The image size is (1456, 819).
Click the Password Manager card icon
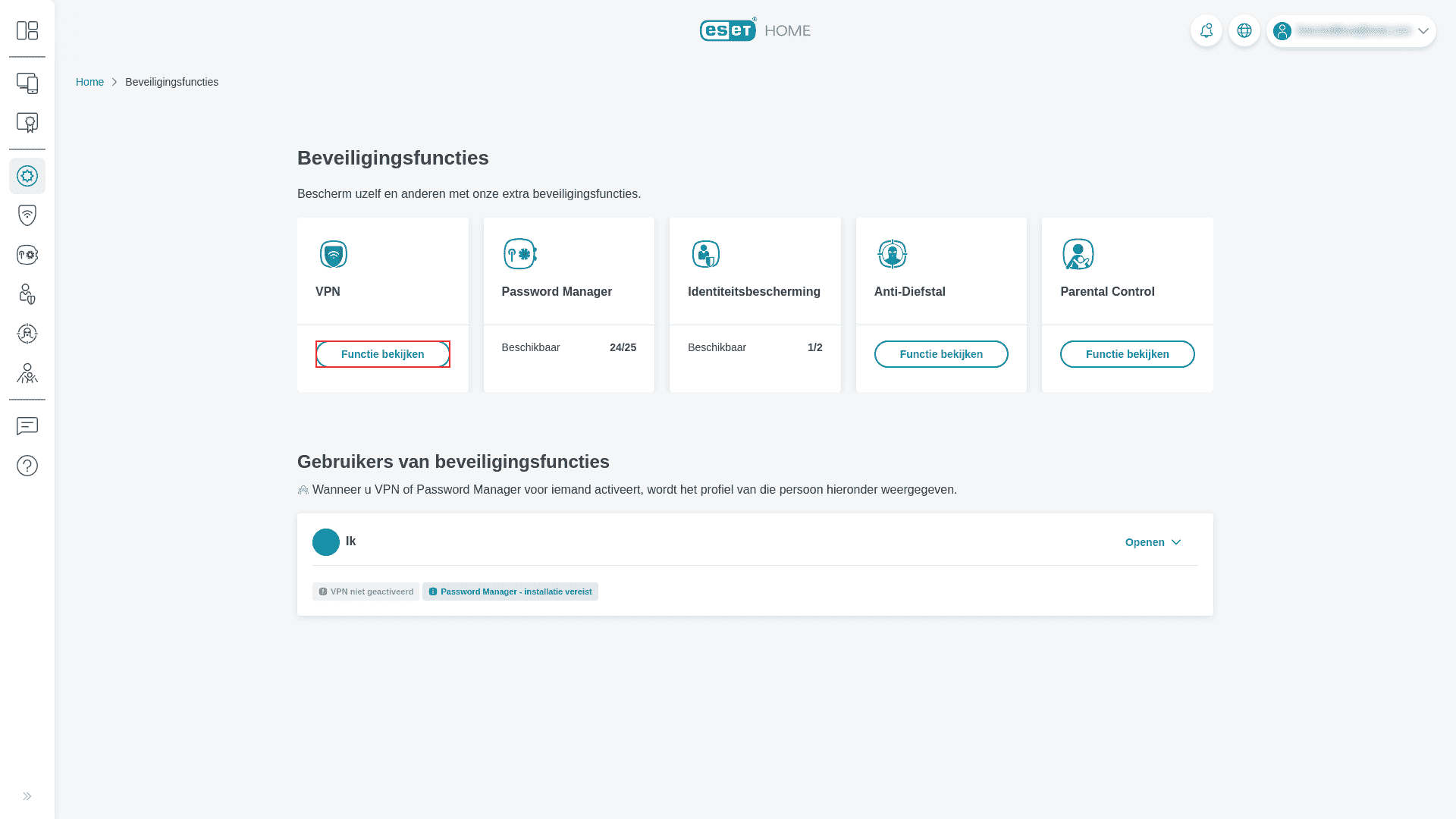520,254
